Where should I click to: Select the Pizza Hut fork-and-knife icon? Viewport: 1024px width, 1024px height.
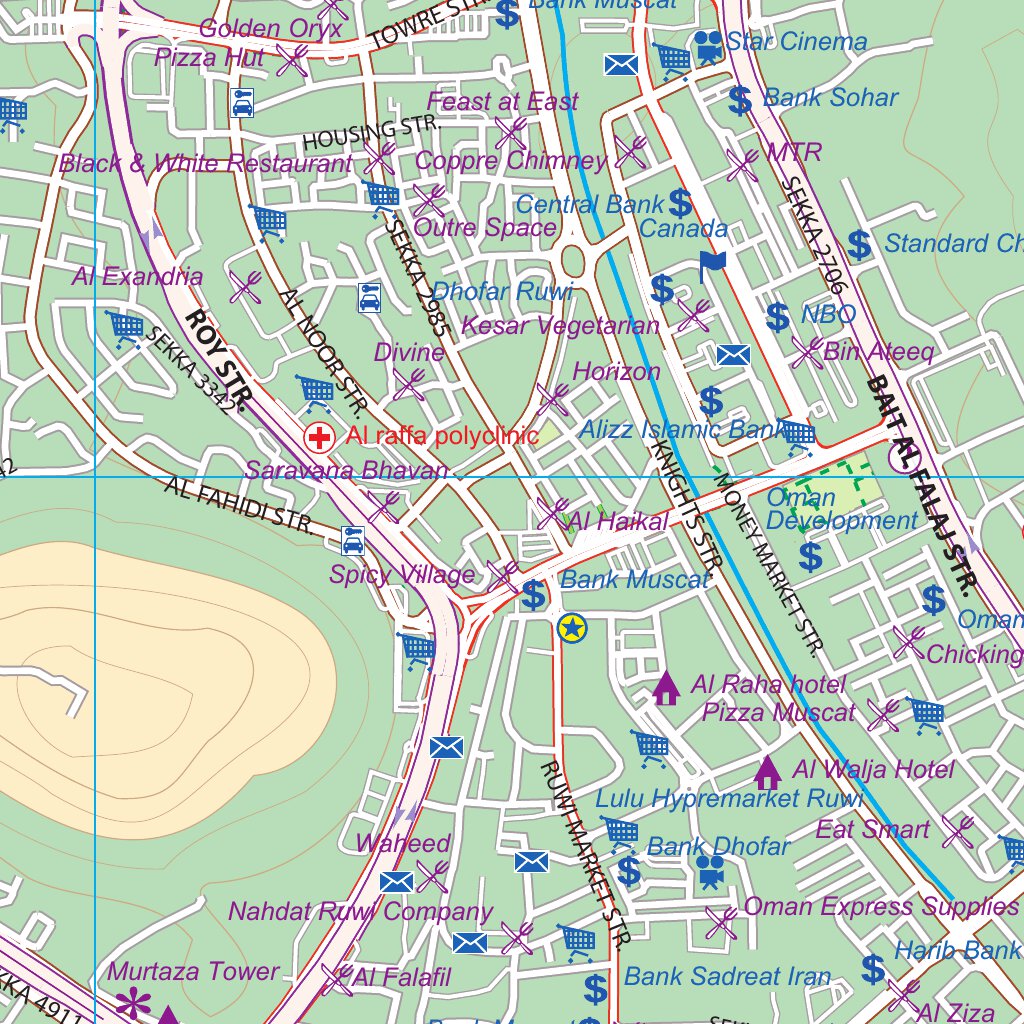[x=291, y=60]
